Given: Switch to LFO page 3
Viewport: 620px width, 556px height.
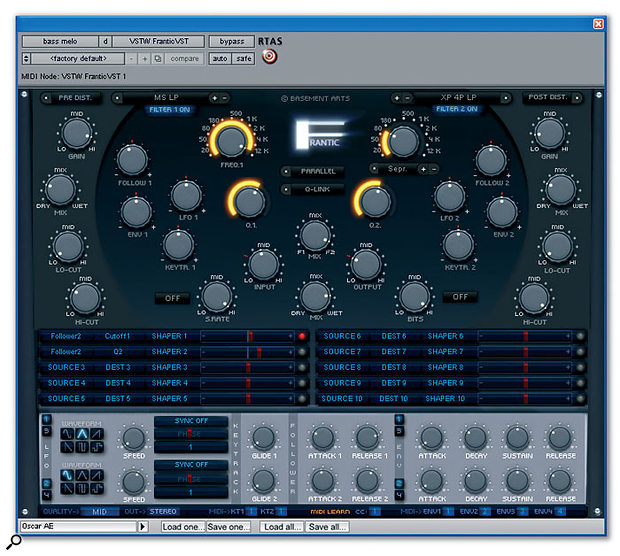Looking at the screenshot, I should pyautogui.click(x=47, y=431).
